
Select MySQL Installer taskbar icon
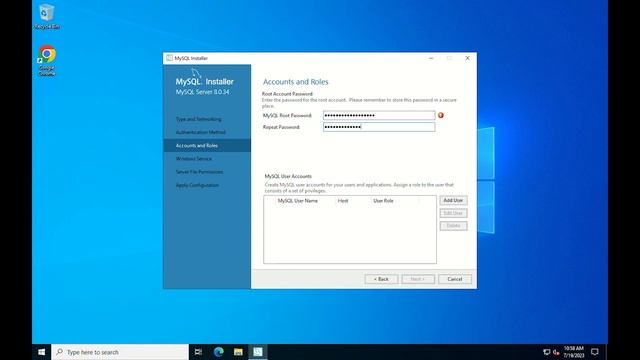pyautogui.click(x=258, y=352)
